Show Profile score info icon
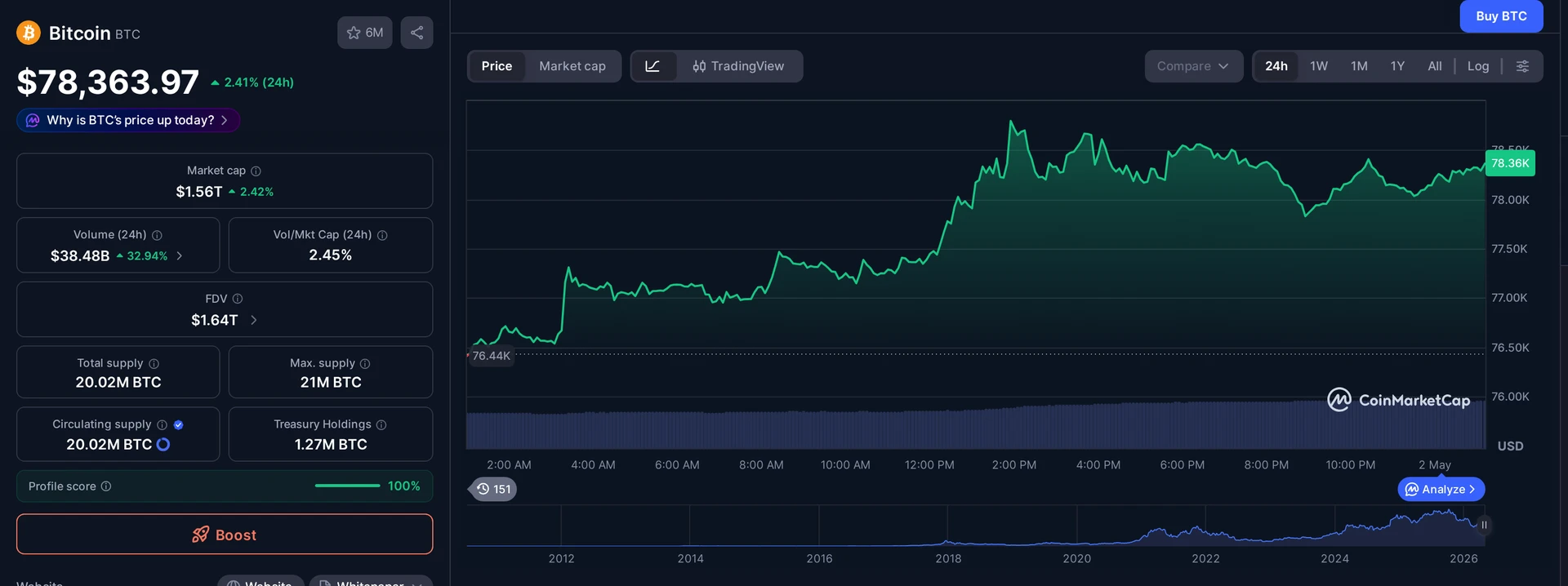Viewport: 1568px width, 586px height. (x=106, y=486)
